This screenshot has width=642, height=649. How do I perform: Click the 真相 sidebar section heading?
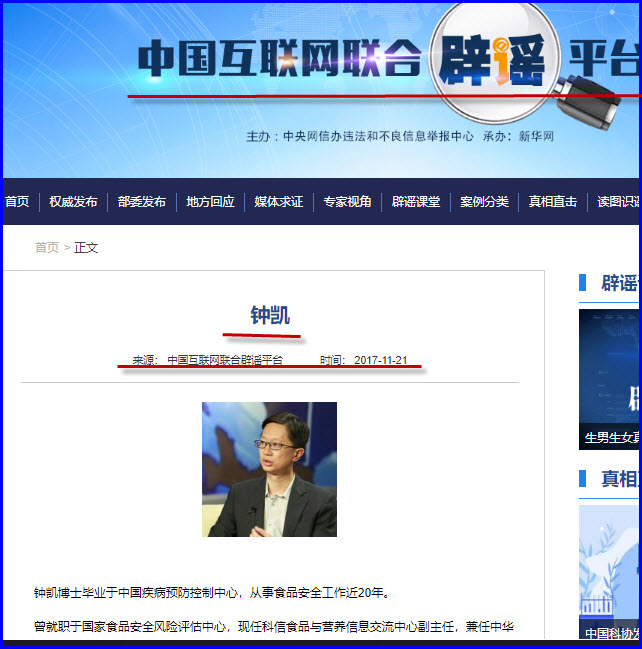coord(618,479)
